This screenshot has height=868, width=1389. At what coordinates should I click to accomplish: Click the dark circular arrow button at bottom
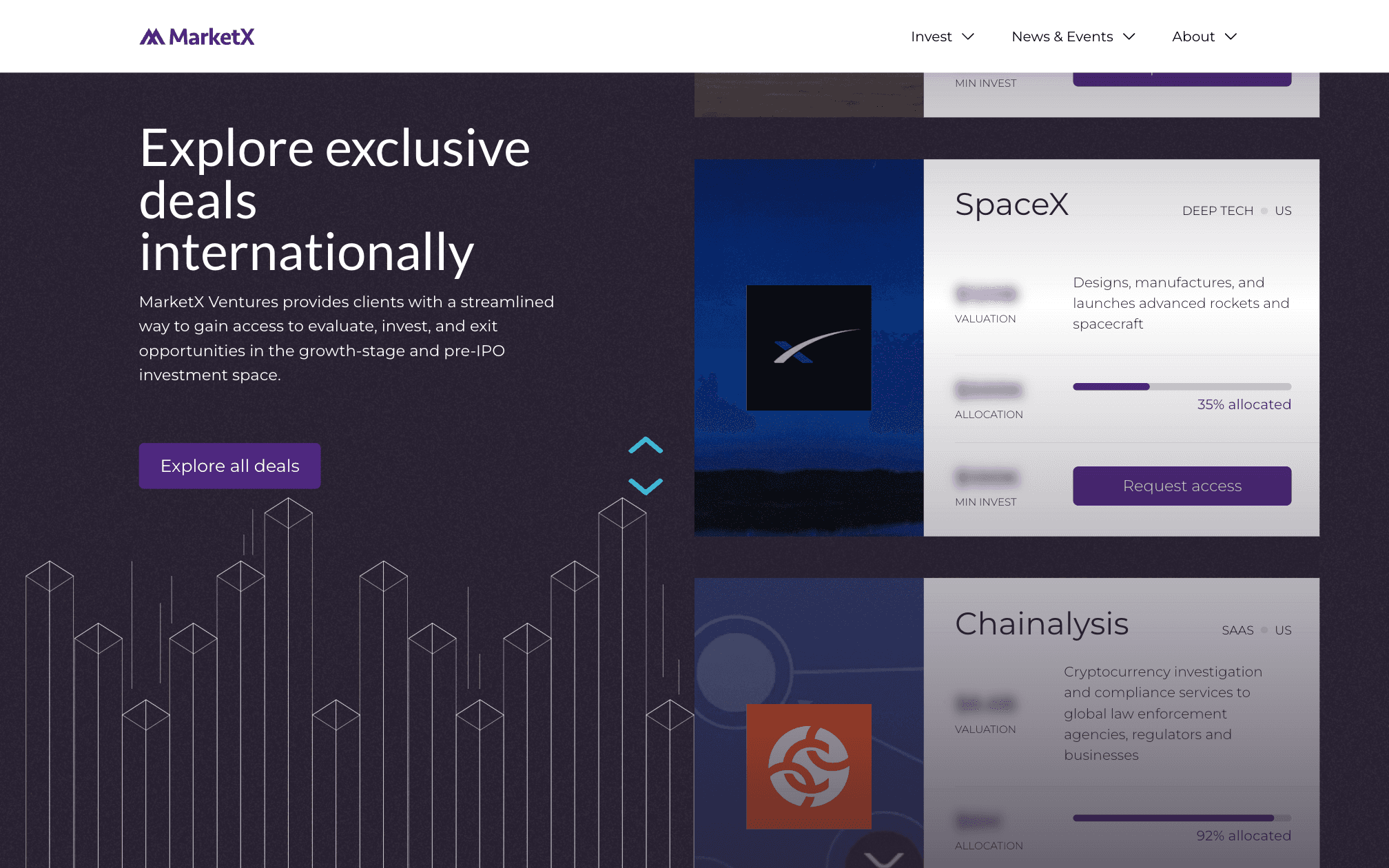click(883, 854)
